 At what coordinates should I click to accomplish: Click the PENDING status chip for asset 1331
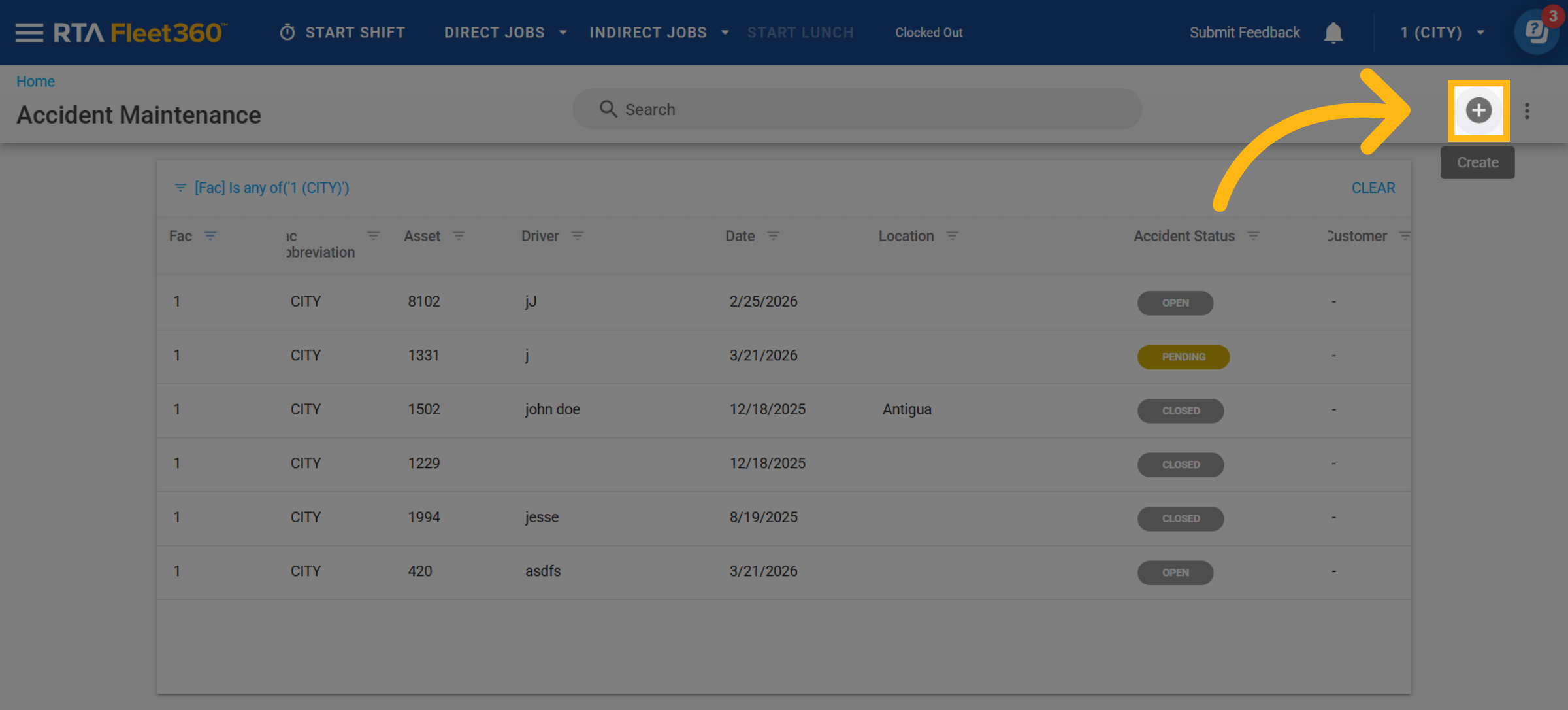pyautogui.click(x=1183, y=357)
